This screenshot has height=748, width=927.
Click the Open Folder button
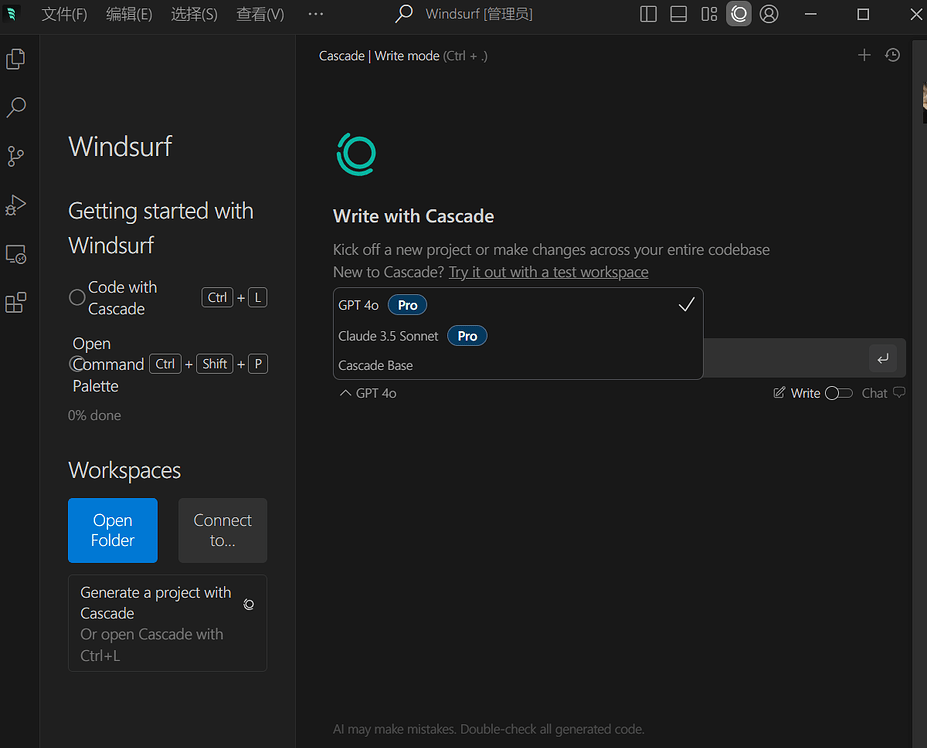pos(112,530)
